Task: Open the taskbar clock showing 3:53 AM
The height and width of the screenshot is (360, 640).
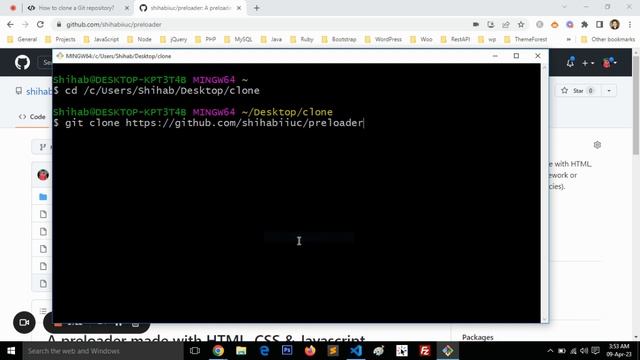Action: point(619,351)
